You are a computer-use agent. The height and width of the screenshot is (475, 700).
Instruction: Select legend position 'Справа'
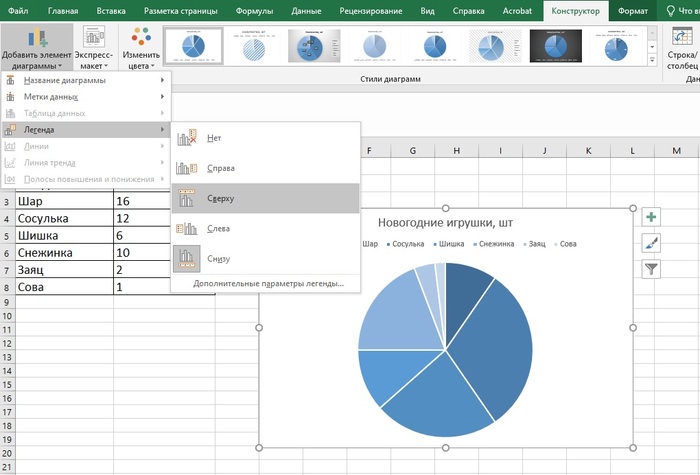(x=222, y=168)
